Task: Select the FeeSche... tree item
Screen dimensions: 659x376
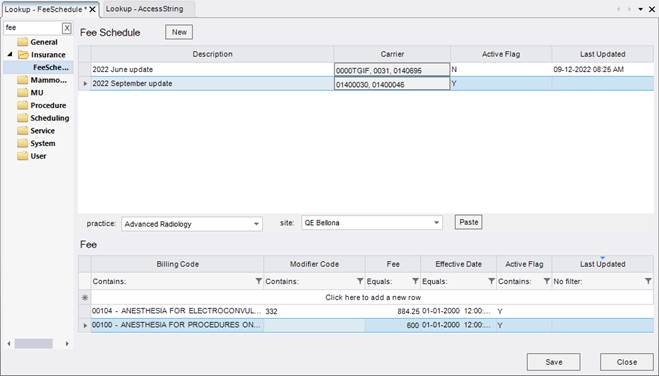Action: click(x=50, y=67)
